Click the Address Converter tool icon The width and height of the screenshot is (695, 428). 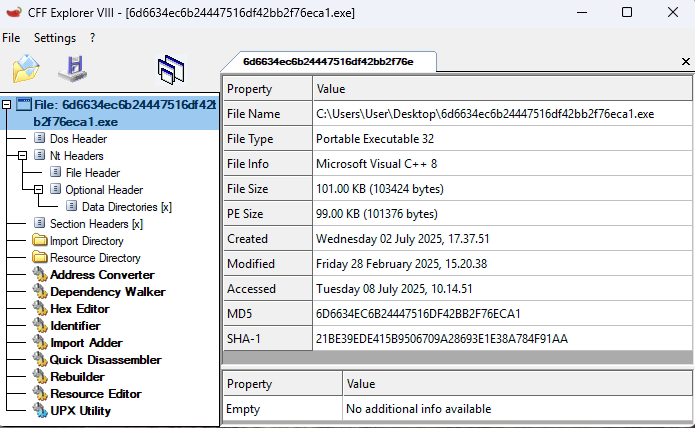[40, 274]
